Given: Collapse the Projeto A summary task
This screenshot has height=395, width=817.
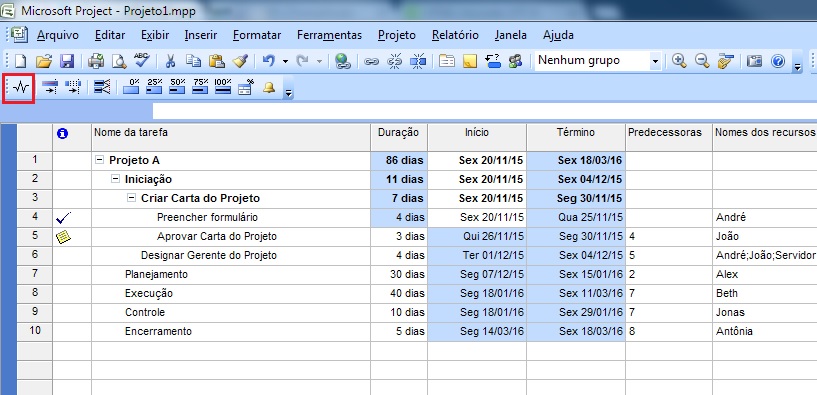Looking at the screenshot, I should pos(99,161).
